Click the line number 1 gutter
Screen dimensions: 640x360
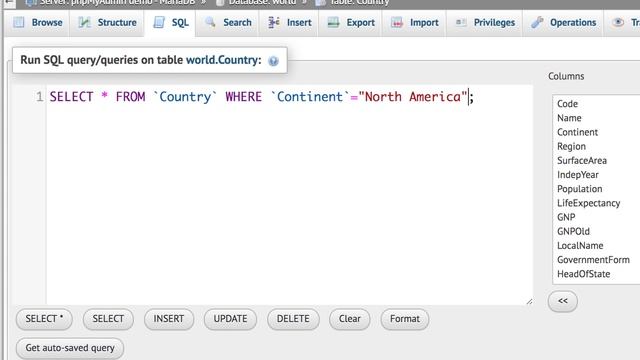point(39,97)
